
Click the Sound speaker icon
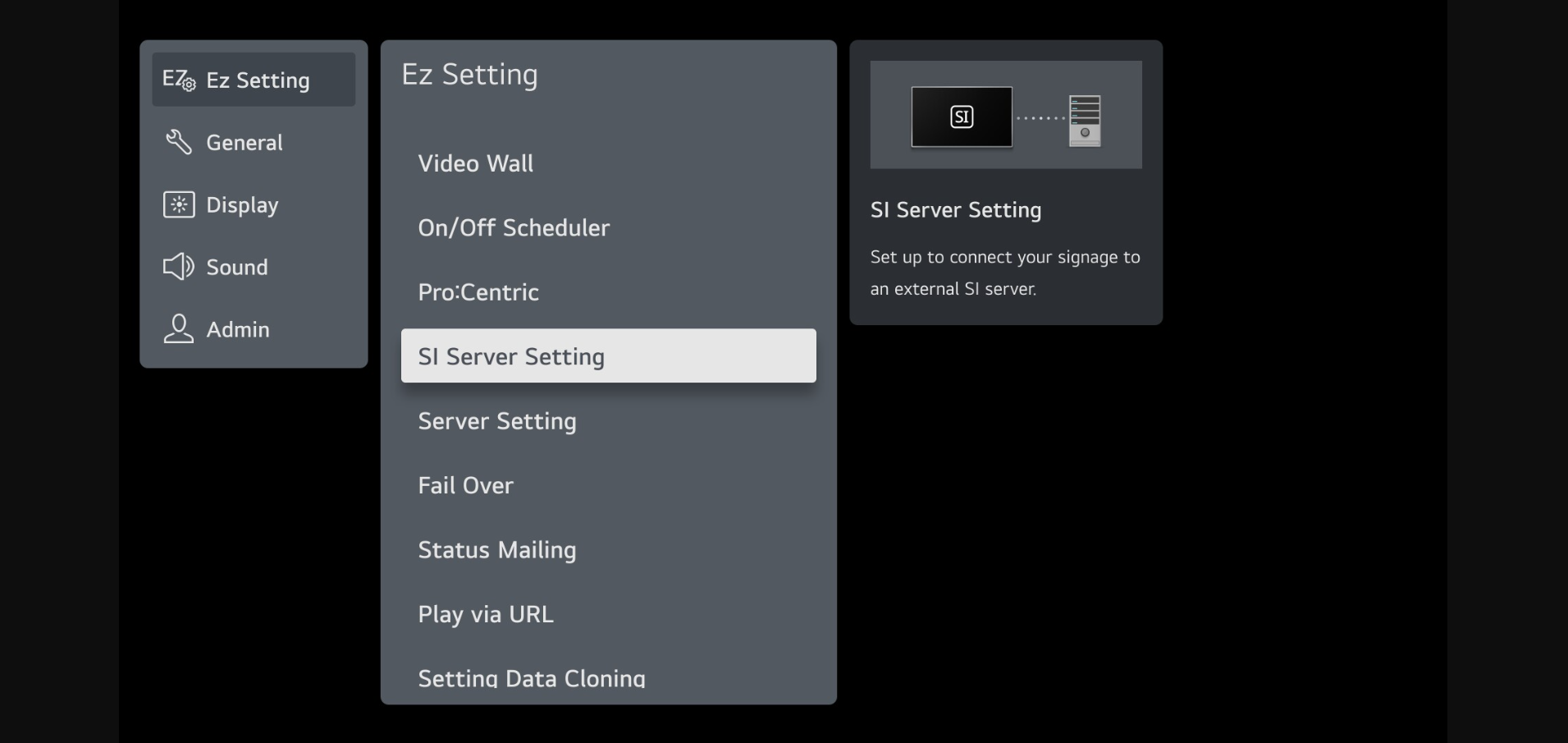click(178, 267)
